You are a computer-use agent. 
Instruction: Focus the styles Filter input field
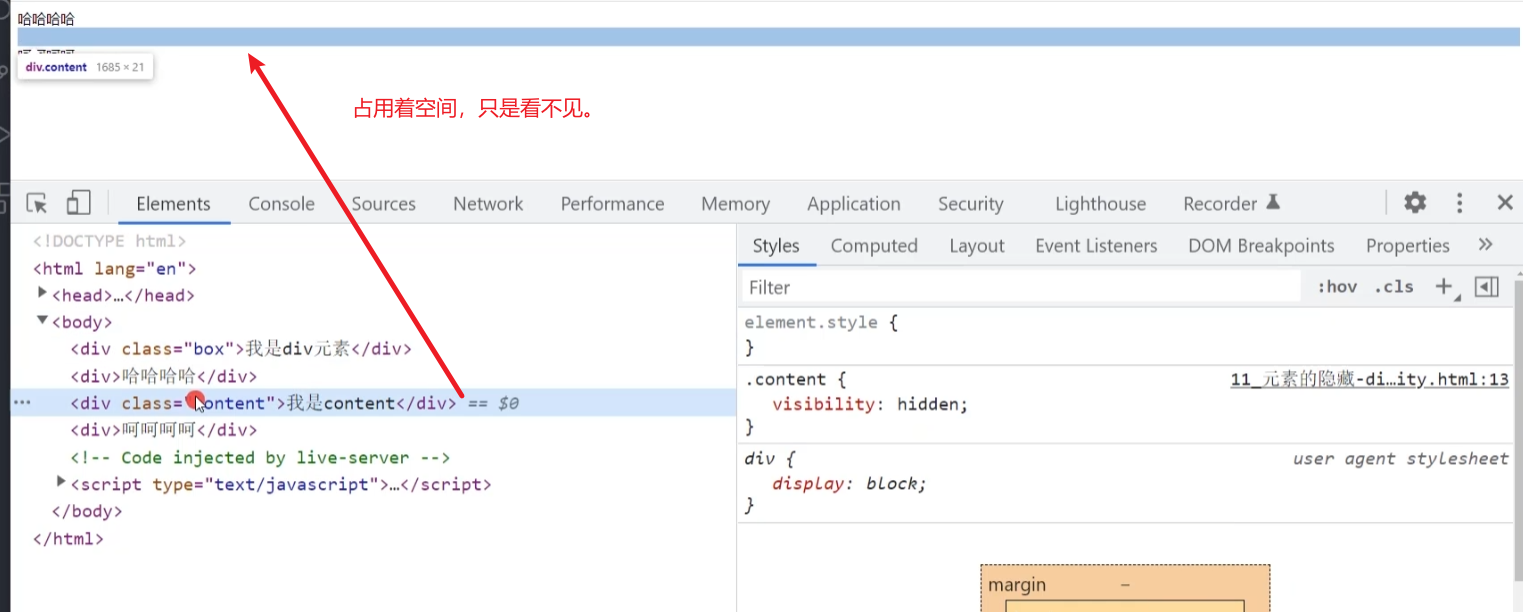[1020, 287]
